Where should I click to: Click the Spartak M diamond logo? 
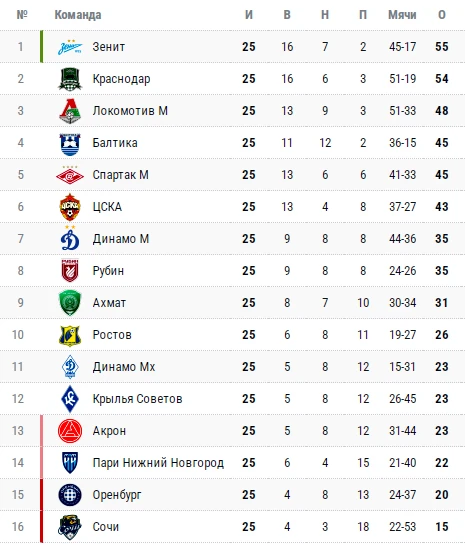[70, 175]
